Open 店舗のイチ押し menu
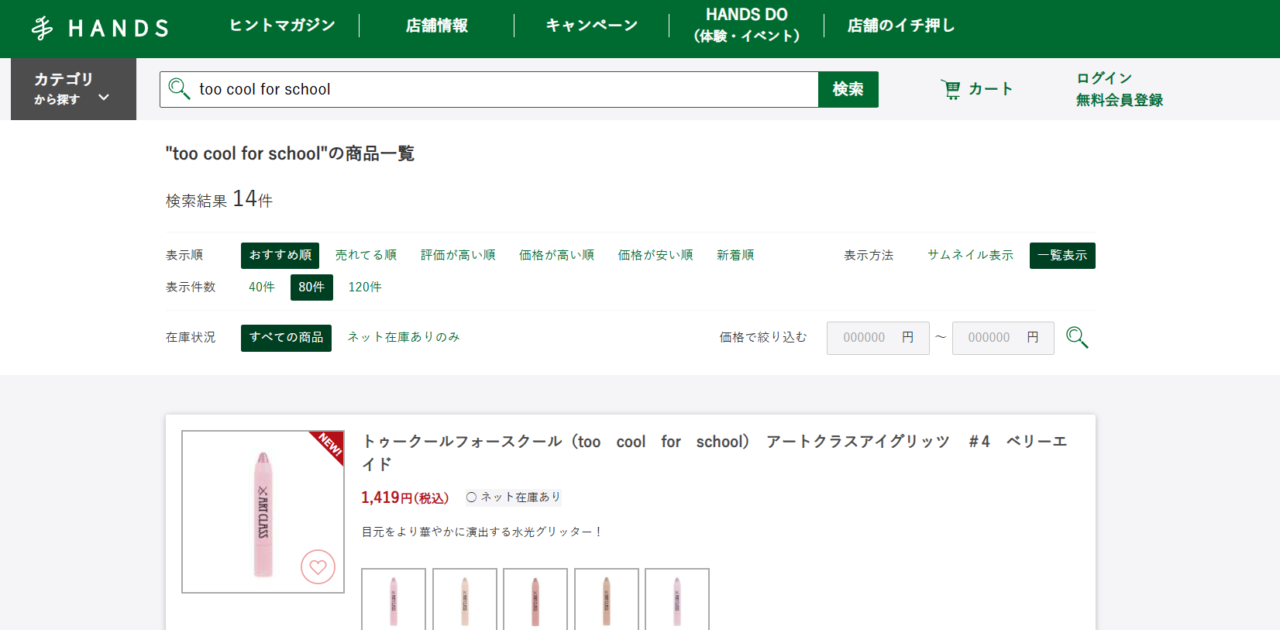 pos(901,26)
